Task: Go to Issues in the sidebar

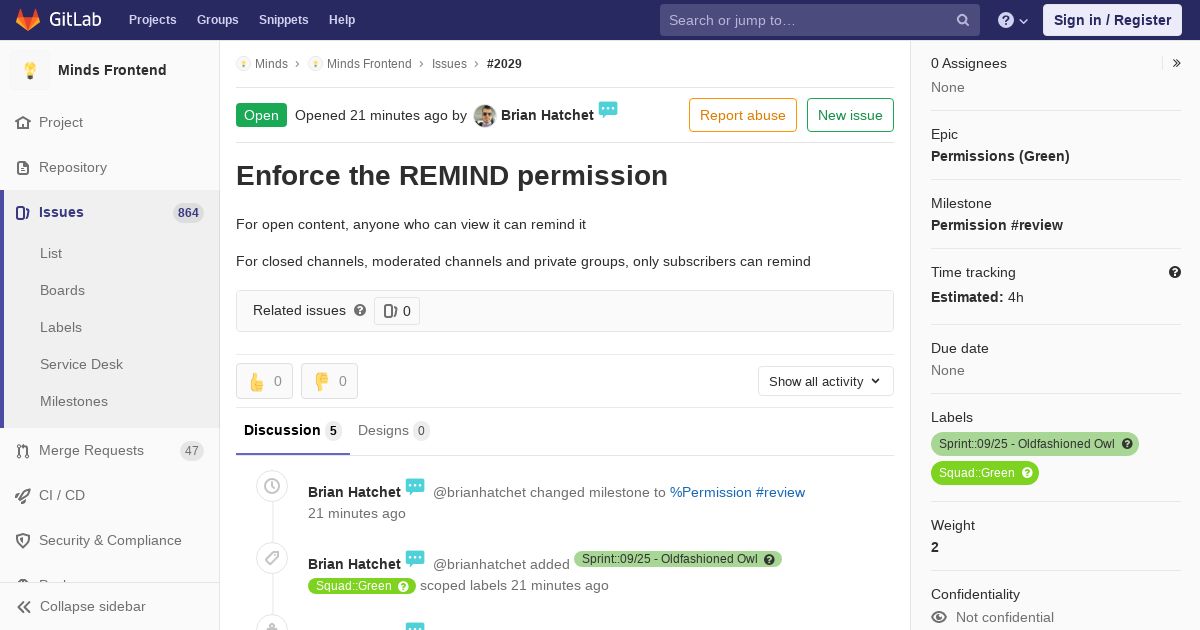Action: (110, 212)
